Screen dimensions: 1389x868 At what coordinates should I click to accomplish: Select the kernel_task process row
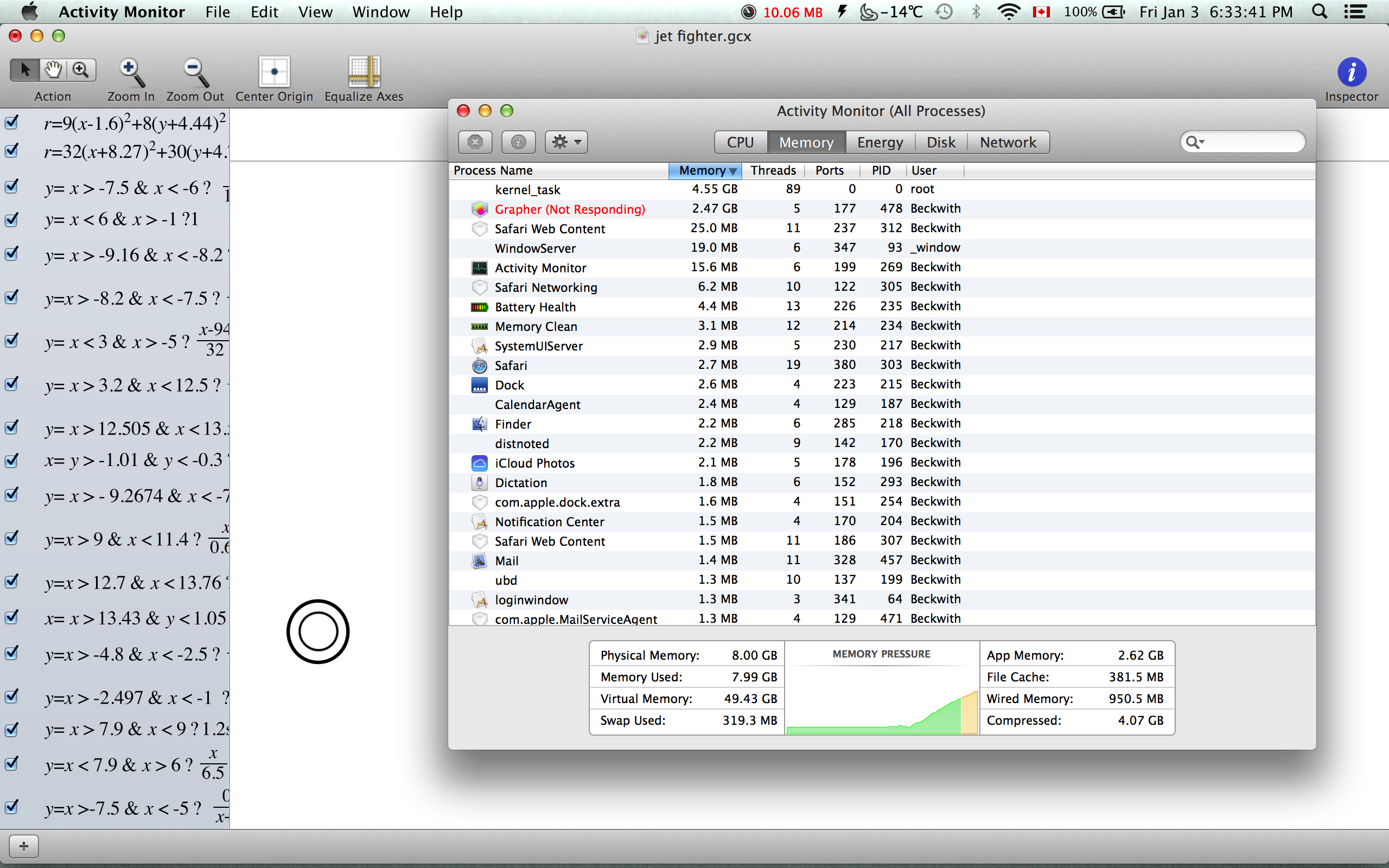click(x=882, y=189)
